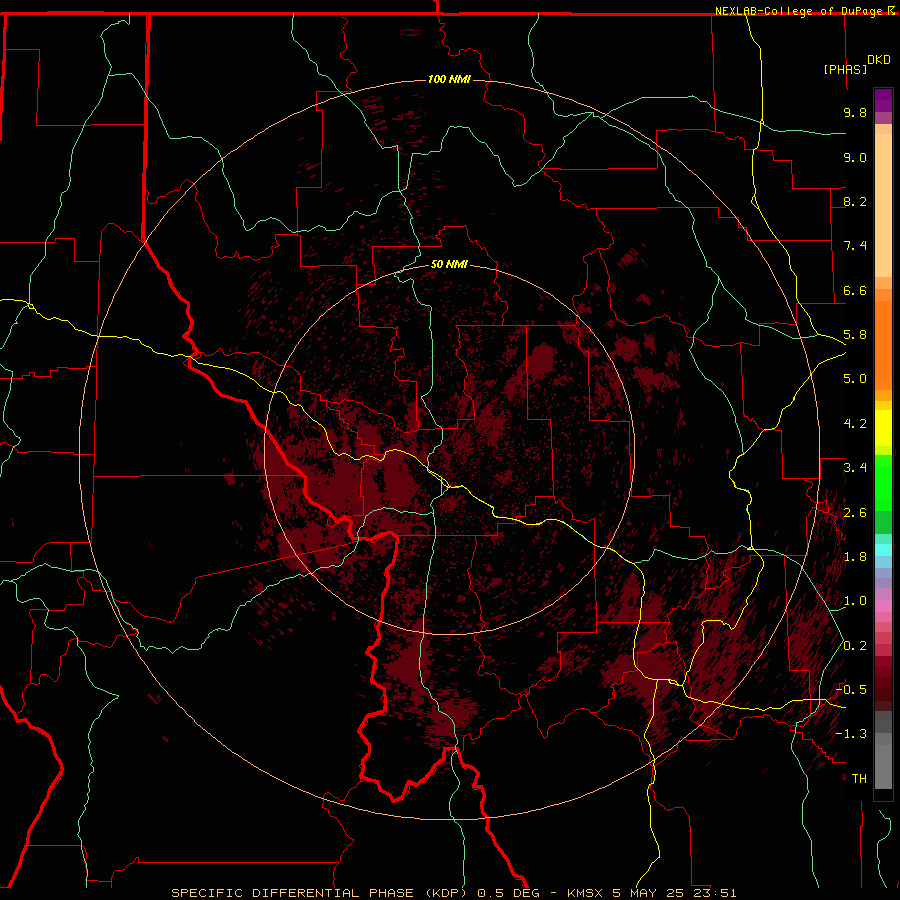Click the 8.2 scale value
Screen dimensions: 900x900
(855, 201)
